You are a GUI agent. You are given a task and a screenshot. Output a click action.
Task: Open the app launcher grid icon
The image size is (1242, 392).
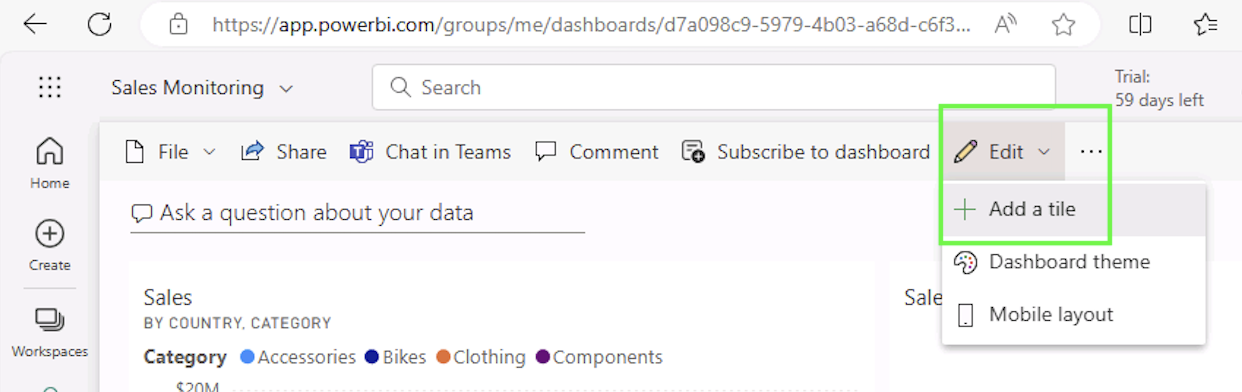(x=50, y=88)
